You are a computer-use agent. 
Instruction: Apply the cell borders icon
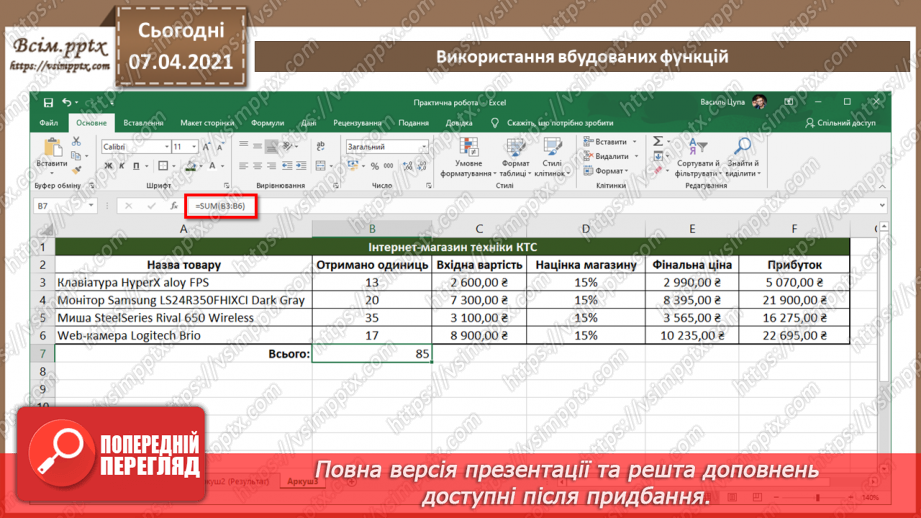(x=163, y=166)
